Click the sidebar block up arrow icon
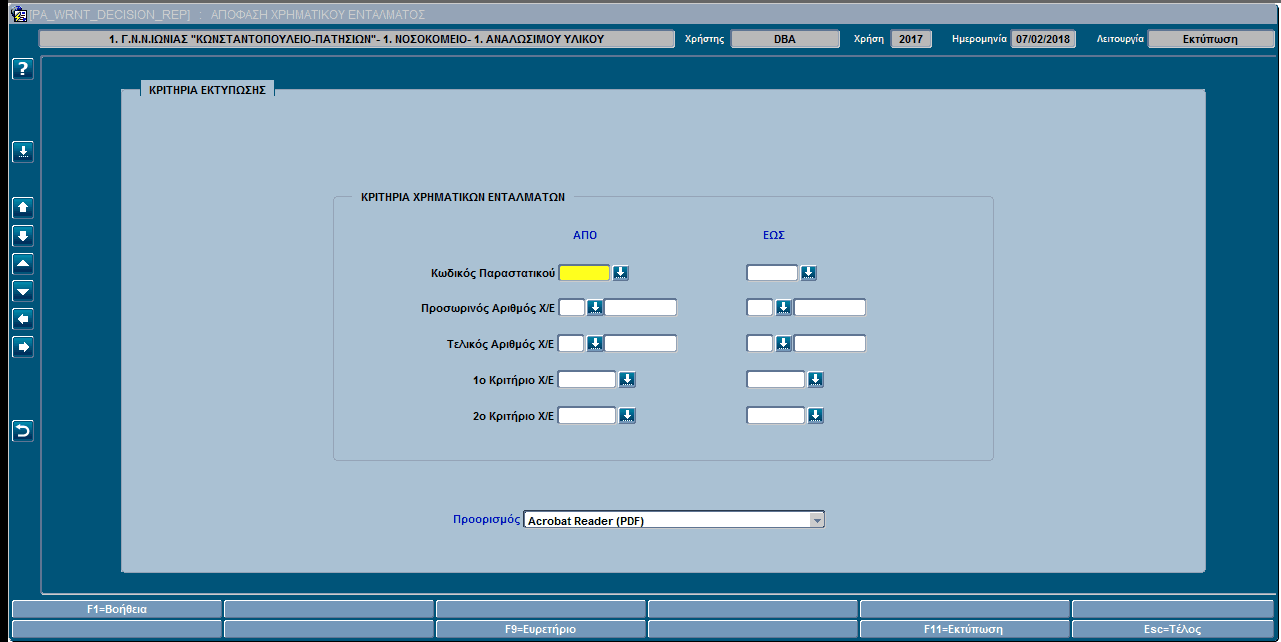This screenshot has height=642, width=1281. pyautogui.click(x=23, y=208)
